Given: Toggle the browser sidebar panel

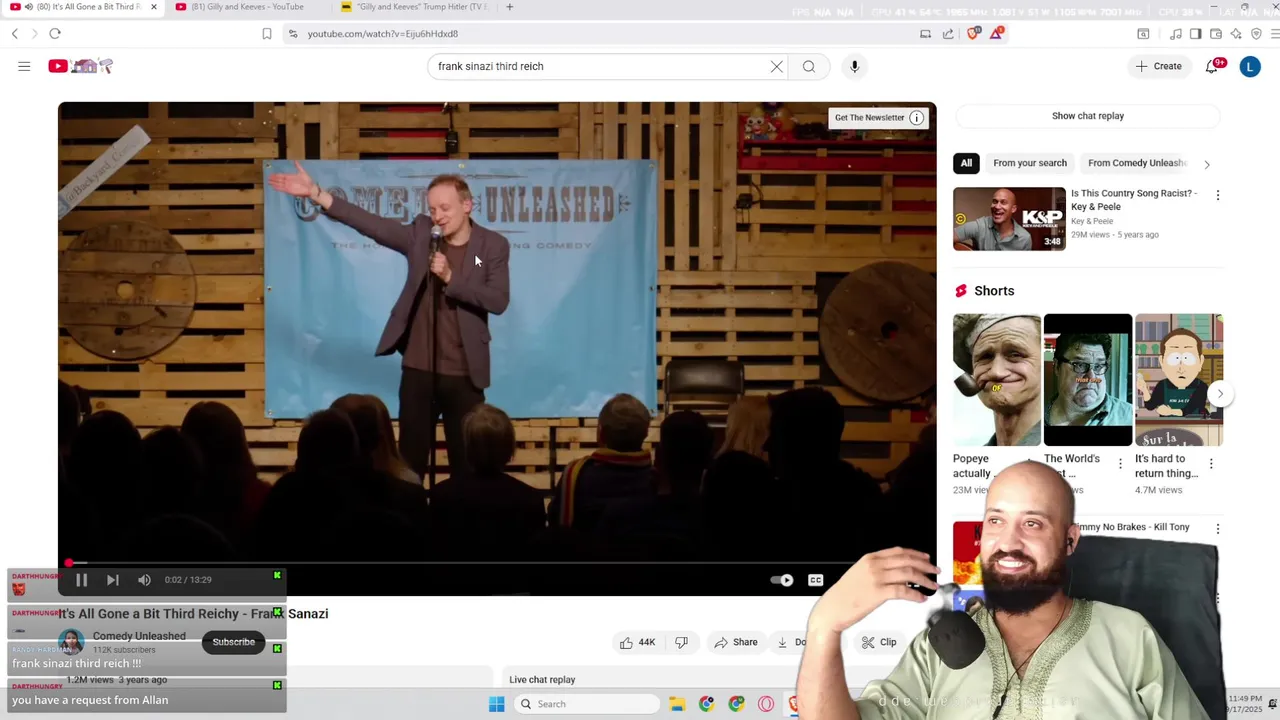Looking at the screenshot, I should pos(1195,34).
